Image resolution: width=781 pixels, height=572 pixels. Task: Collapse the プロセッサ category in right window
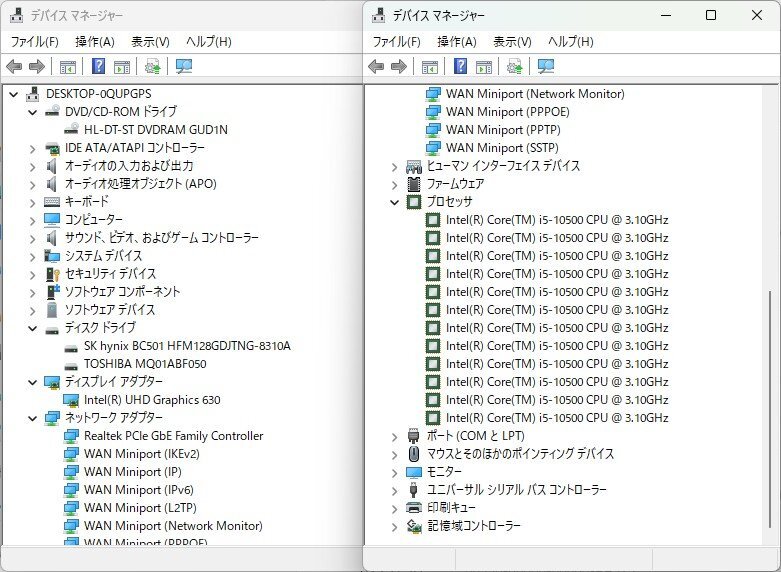click(395, 202)
